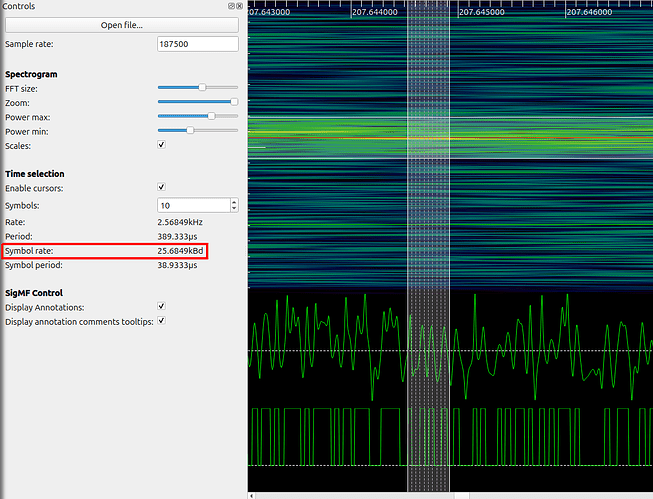The image size is (653, 499).
Task: Click the SigMF Control section heading
Action: (34, 293)
